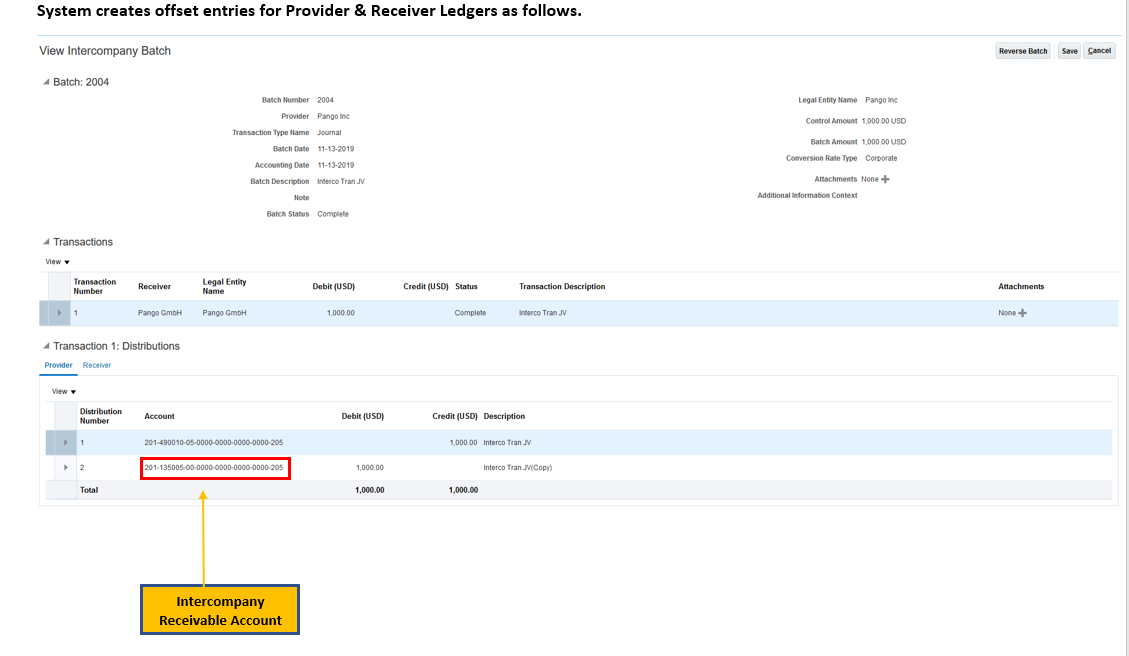Image resolution: width=1129 pixels, height=656 pixels.
Task: Switch to the Receiver tab
Action: pyautogui.click(x=97, y=365)
